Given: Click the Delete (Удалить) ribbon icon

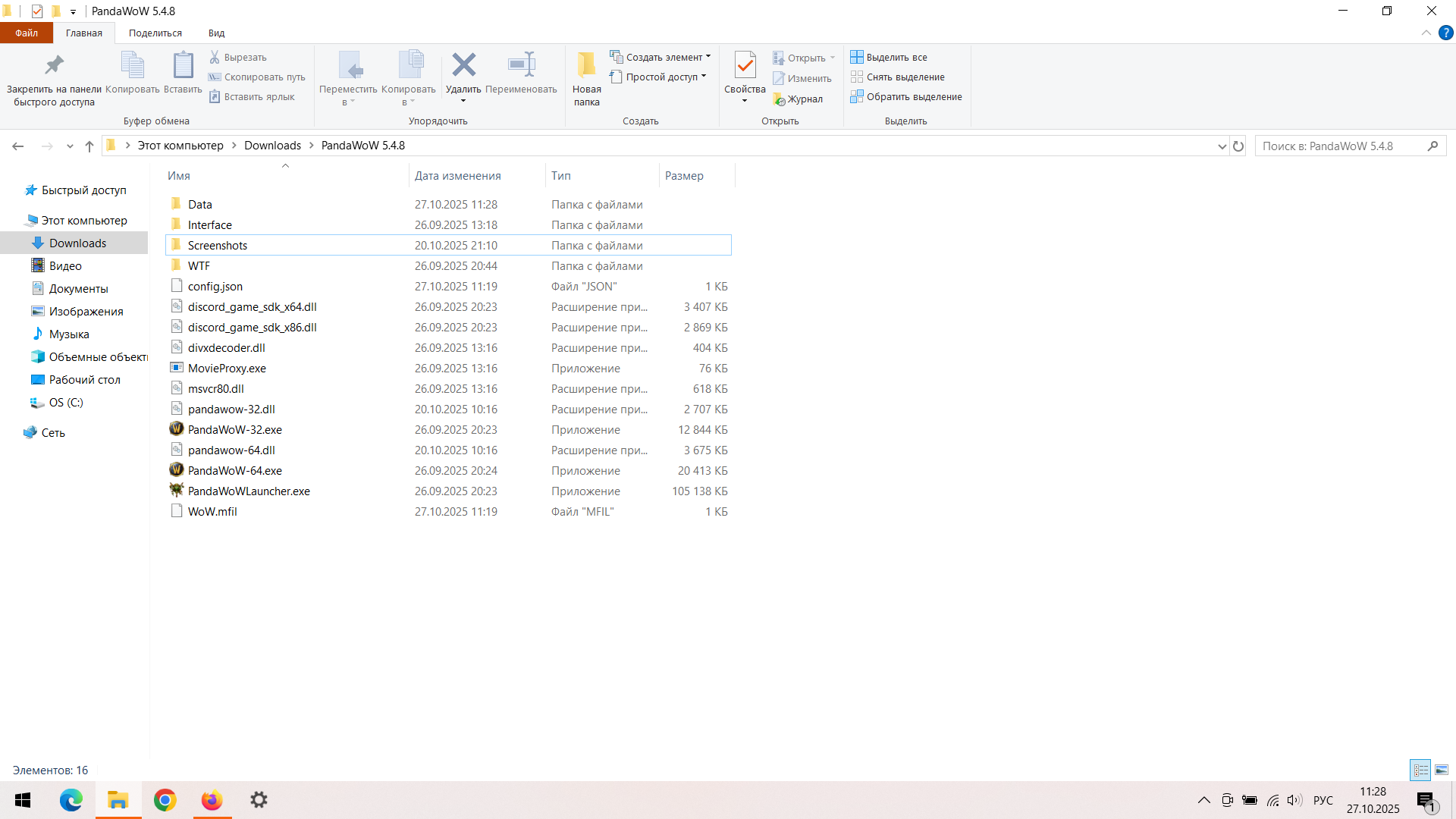Looking at the screenshot, I should 463,66.
